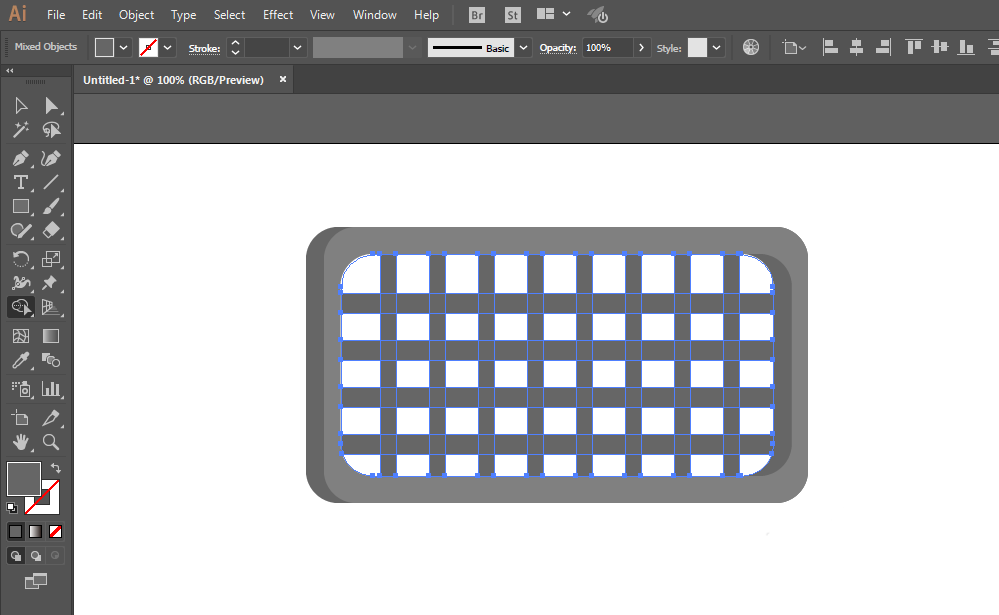The height and width of the screenshot is (615, 999).
Task: Select the Eyedropper tool
Action: pos(20,361)
